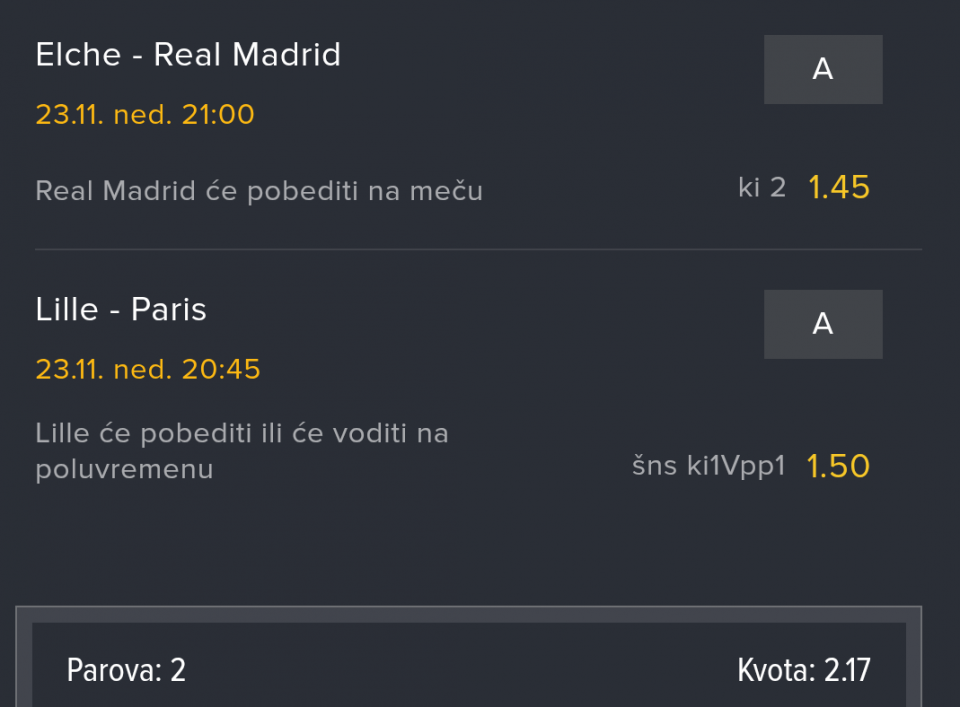Tap the 2.17 total odds value

pos(847,670)
